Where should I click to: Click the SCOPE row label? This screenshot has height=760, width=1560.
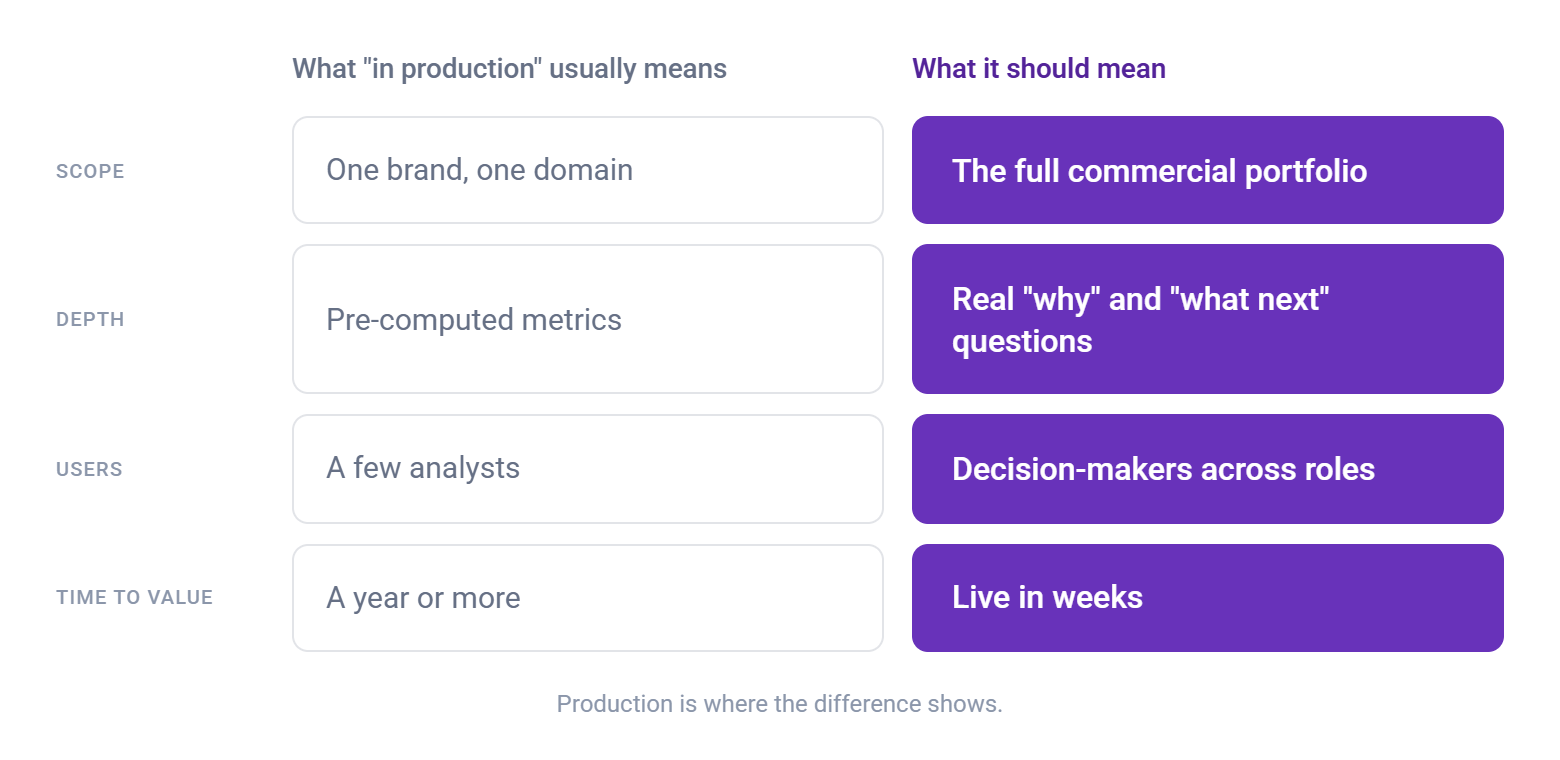[90, 171]
